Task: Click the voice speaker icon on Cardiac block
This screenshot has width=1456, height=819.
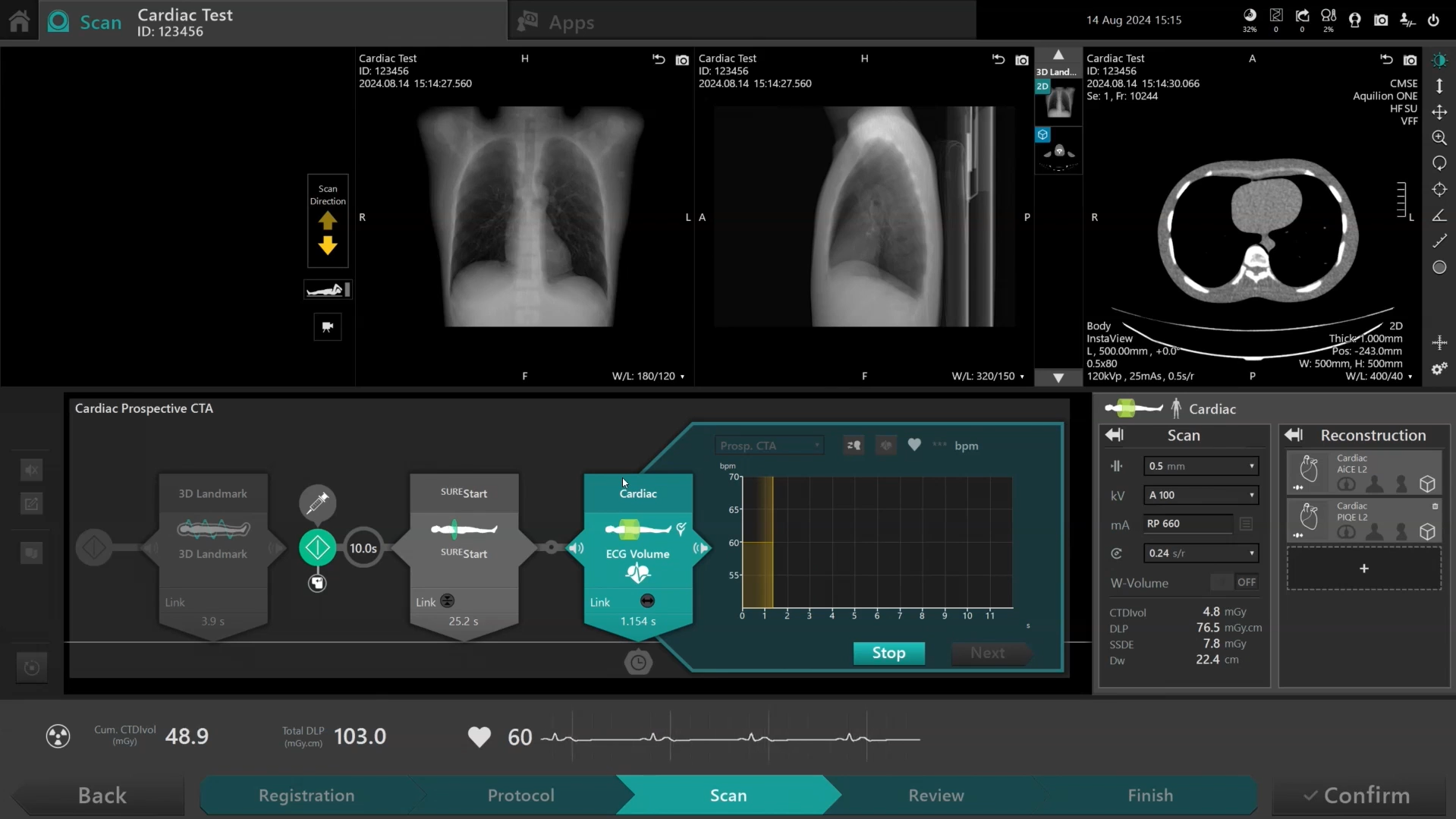Action: 577,548
